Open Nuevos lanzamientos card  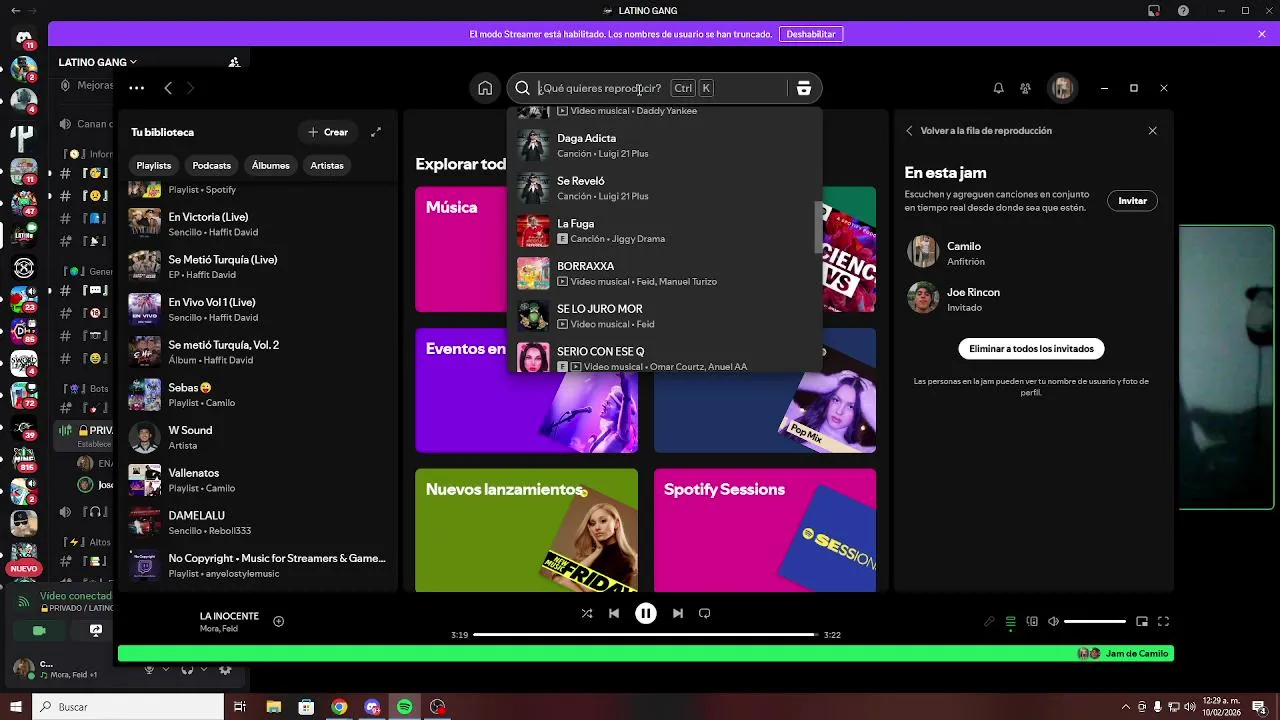pos(526,530)
